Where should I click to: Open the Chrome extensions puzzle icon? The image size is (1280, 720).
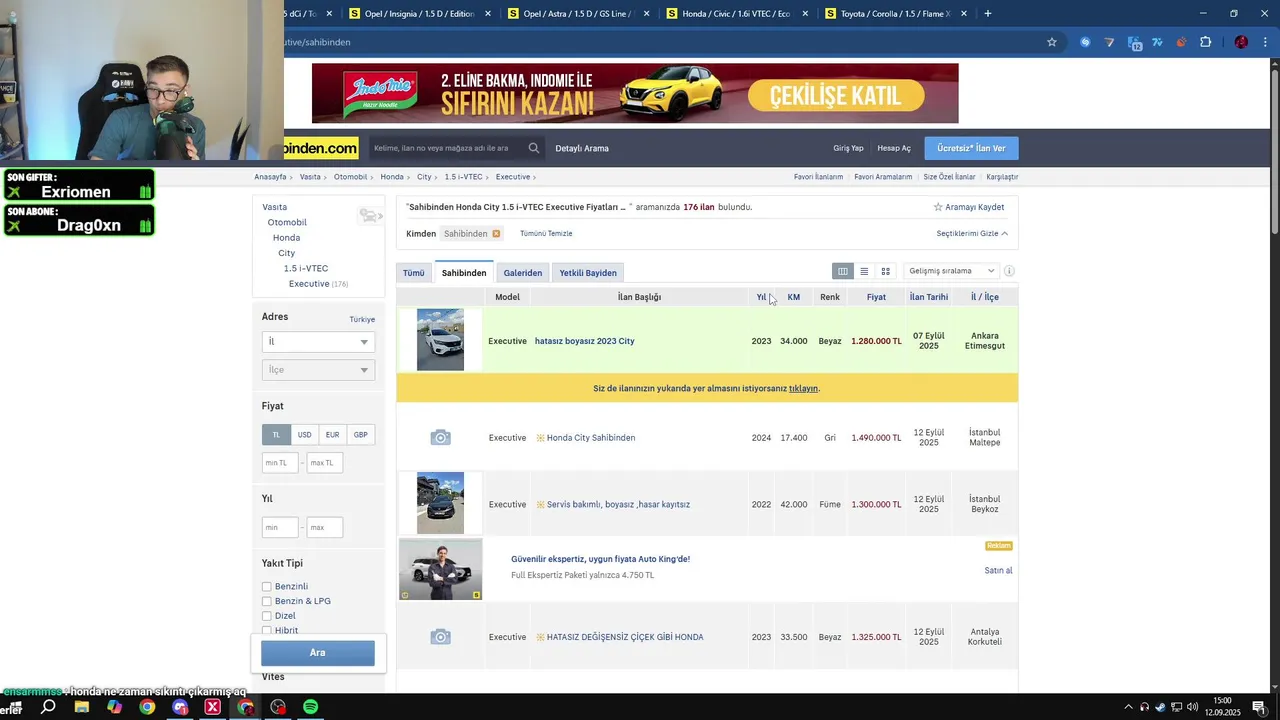(x=1205, y=42)
